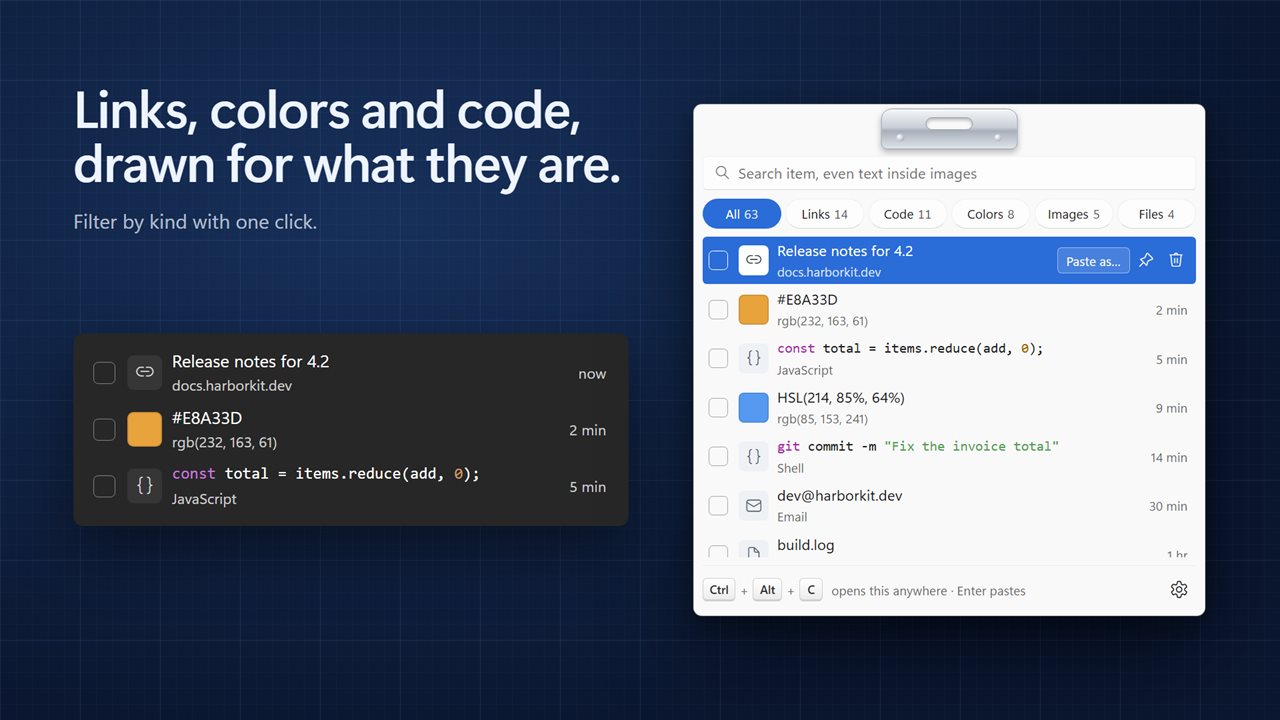Click the Alt key cap
The width and height of the screenshot is (1280, 720).
tap(767, 590)
